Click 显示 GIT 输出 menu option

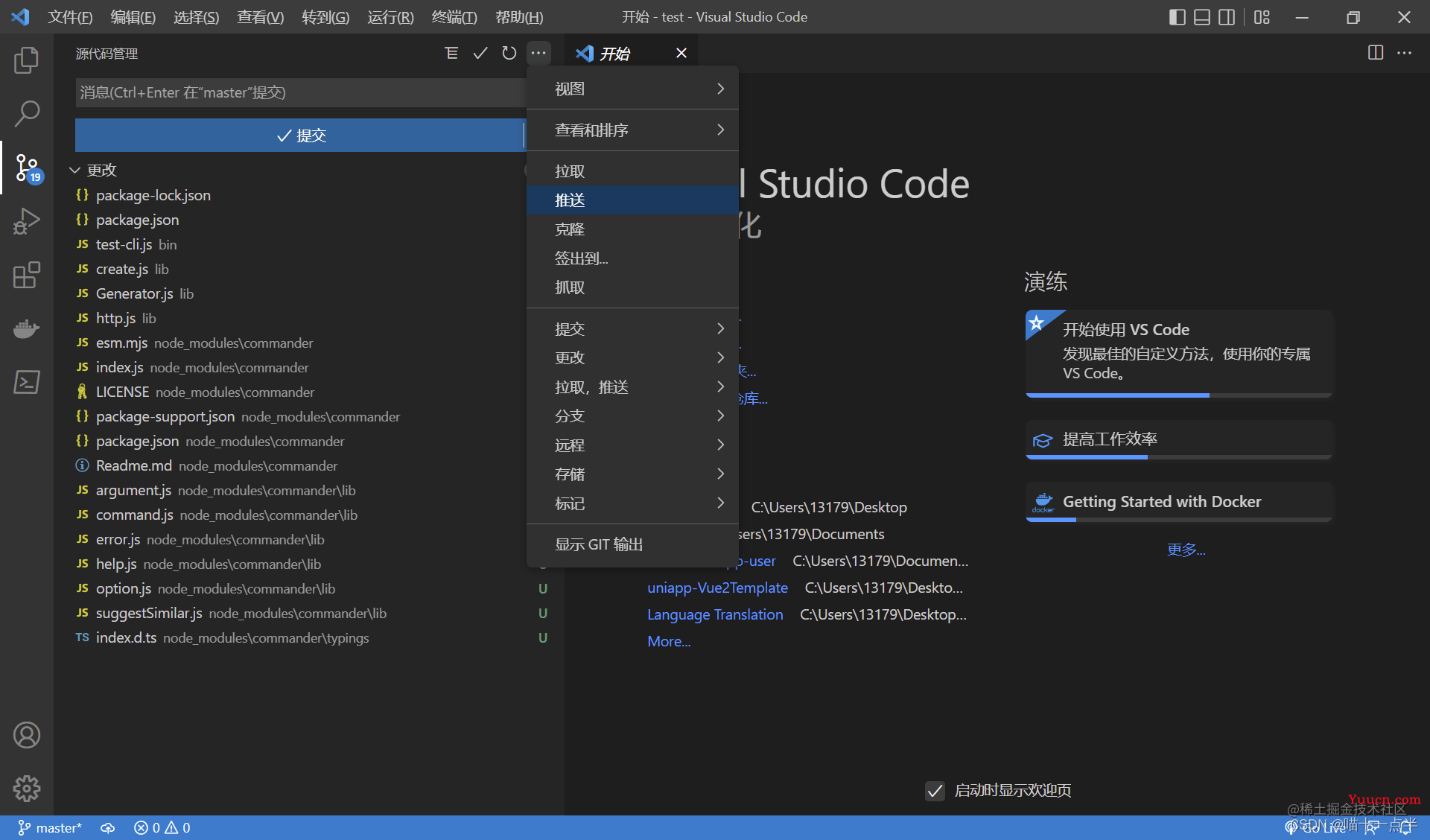(598, 543)
